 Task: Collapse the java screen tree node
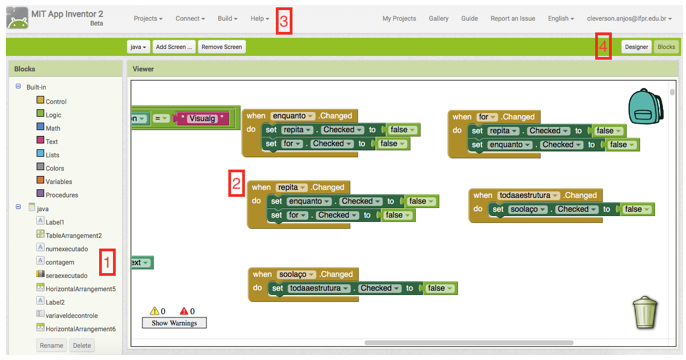point(18,206)
